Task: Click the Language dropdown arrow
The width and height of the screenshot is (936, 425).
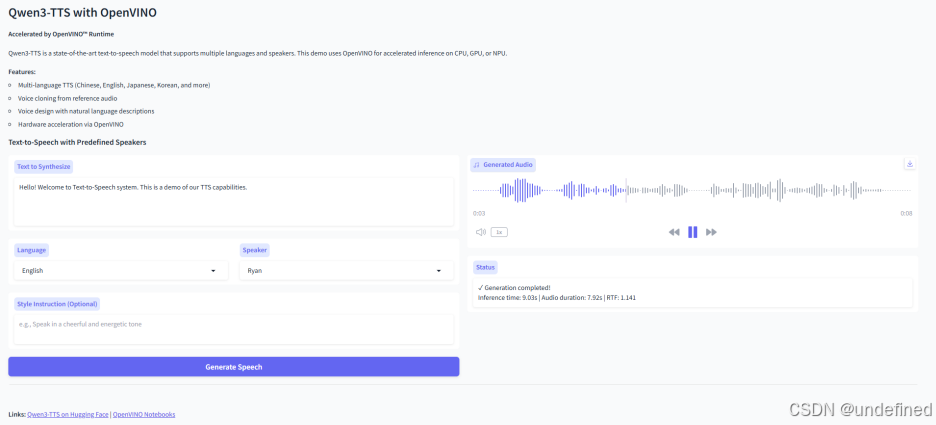Action: point(213,271)
